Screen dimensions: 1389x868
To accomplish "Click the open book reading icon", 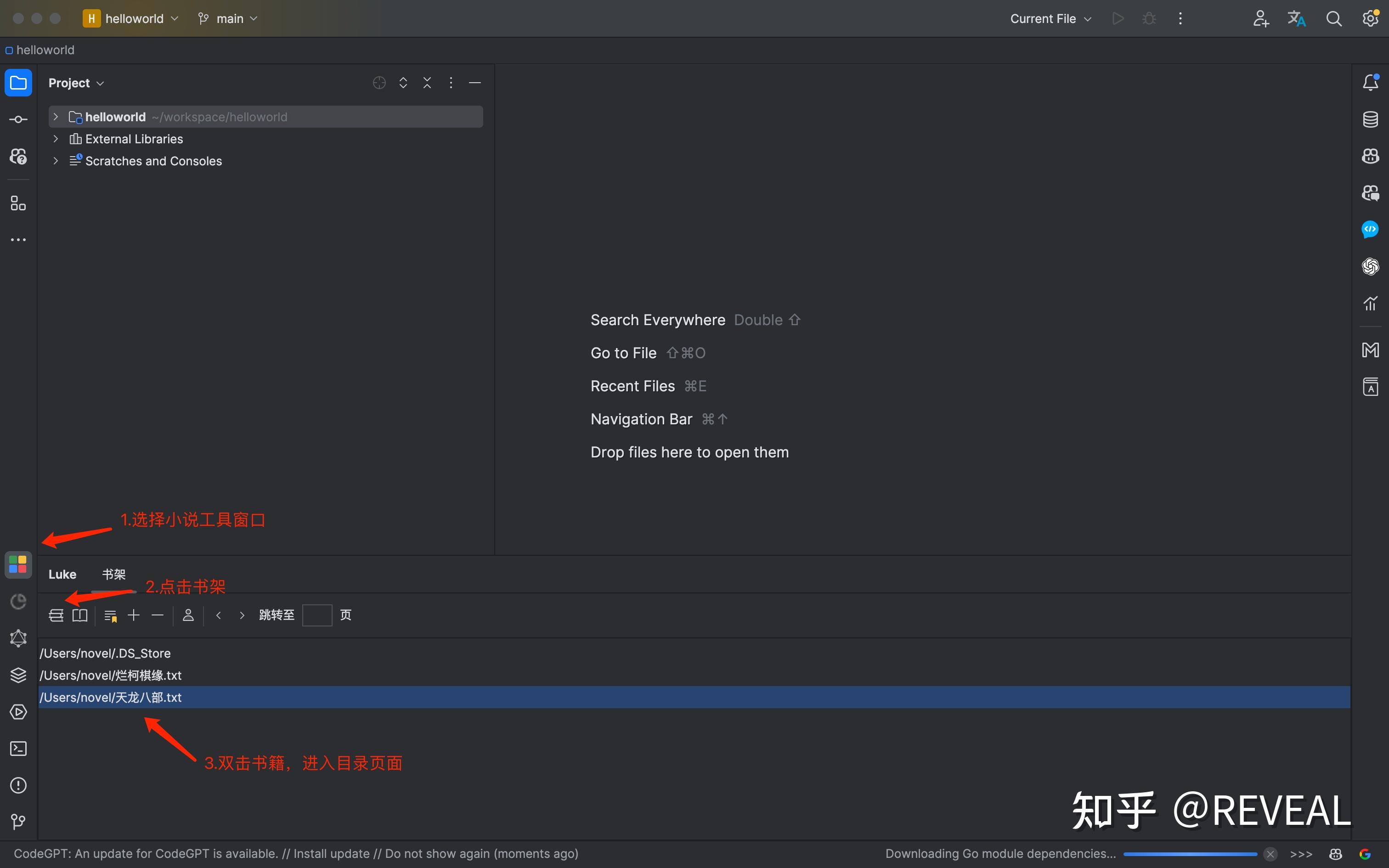I will (80, 615).
